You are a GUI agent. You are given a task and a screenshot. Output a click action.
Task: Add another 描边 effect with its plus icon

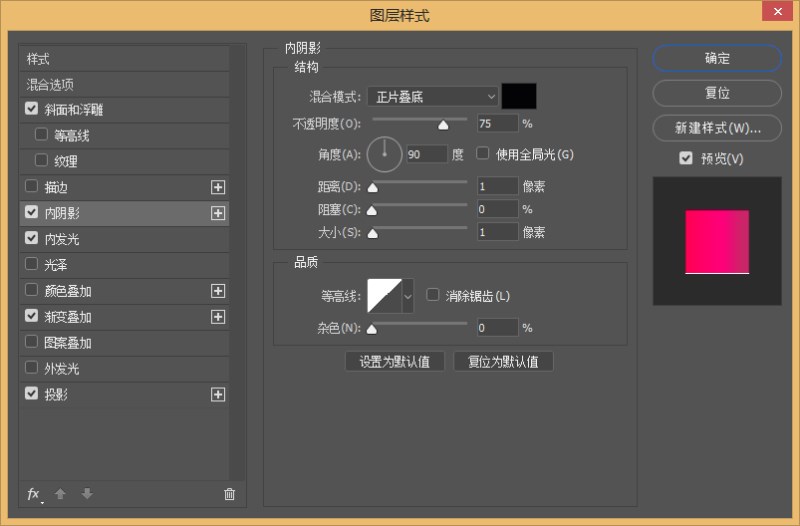click(218, 187)
